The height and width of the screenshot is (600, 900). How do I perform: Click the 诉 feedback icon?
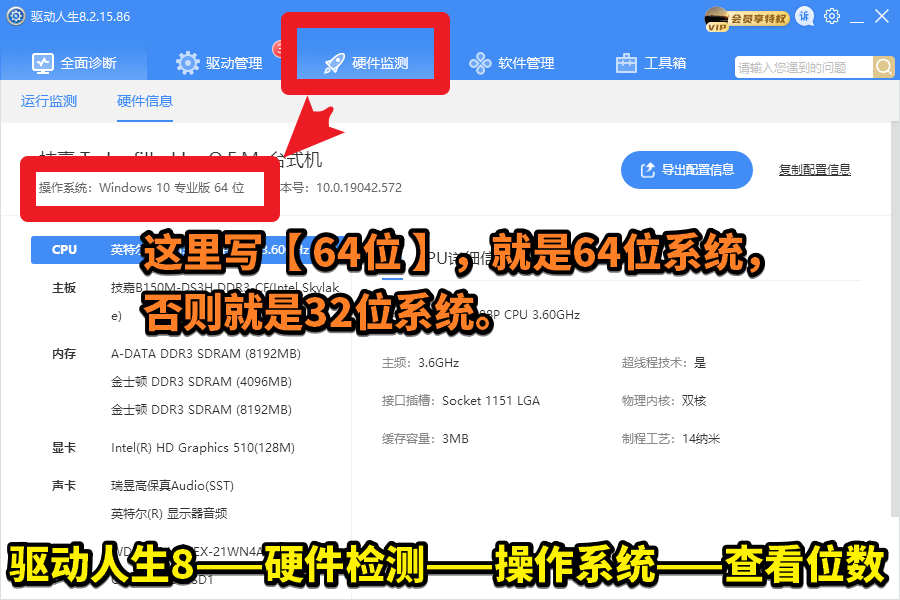[x=805, y=17]
